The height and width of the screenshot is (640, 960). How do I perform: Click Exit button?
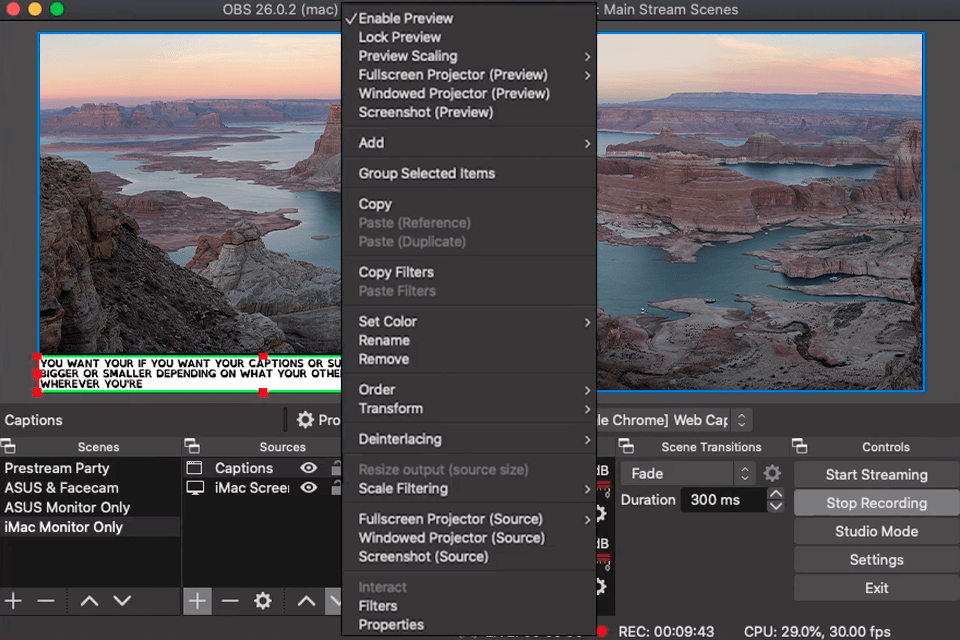[877, 588]
